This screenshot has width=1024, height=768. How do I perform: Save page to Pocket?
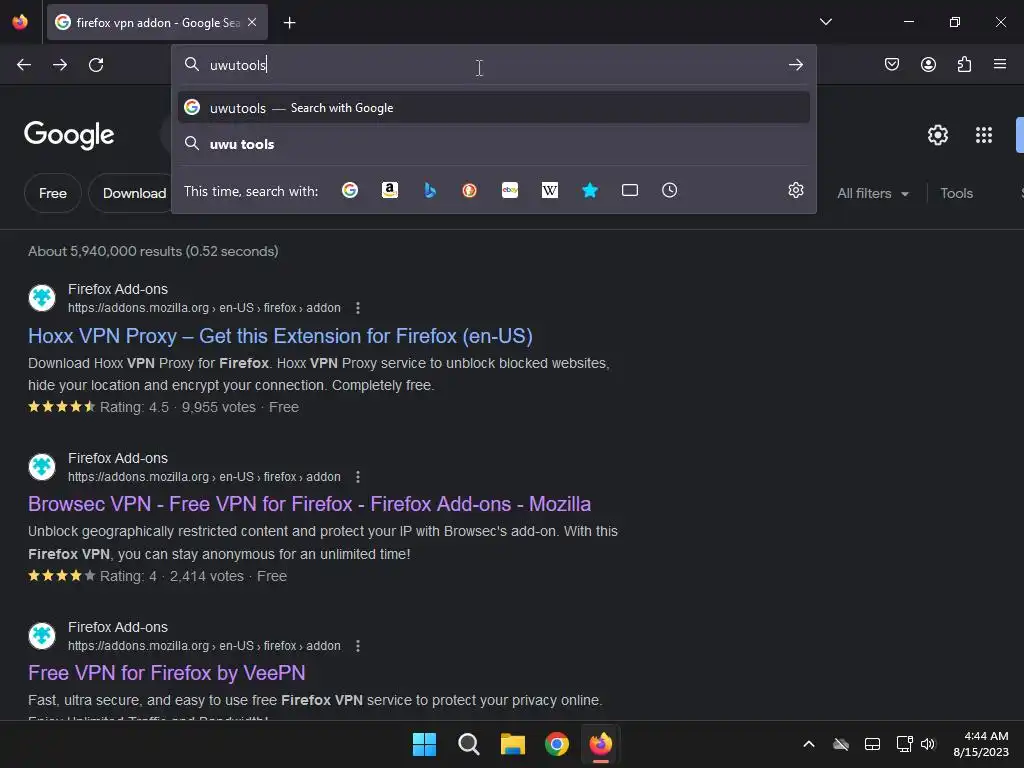(x=891, y=64)
